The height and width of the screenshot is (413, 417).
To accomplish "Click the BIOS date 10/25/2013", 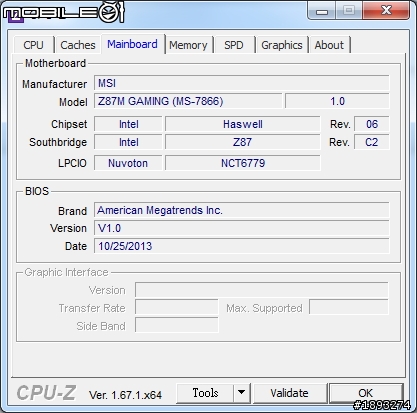I will (x=242, y=246).
